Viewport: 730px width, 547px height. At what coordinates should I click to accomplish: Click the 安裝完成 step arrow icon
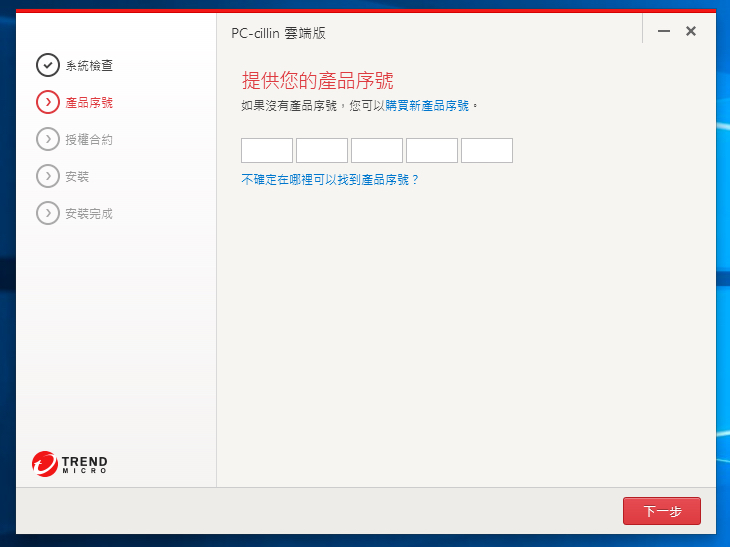pos(47,213)
